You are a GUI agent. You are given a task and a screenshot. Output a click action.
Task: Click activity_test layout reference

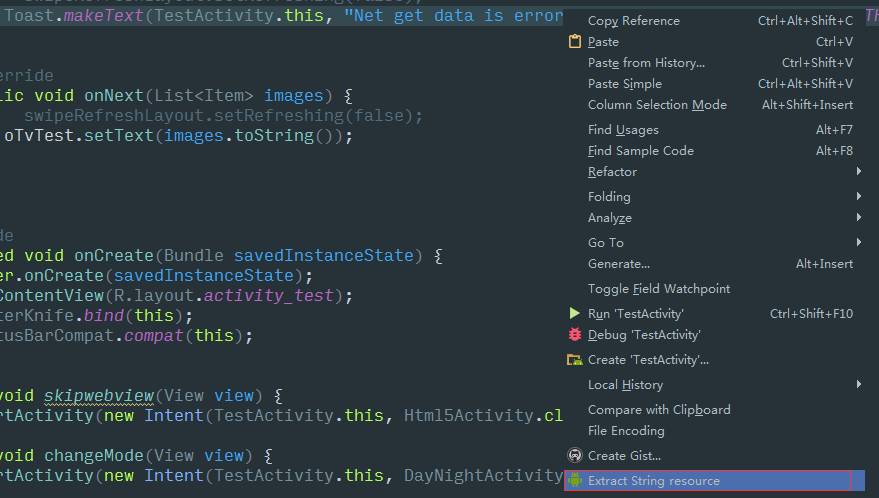(269, 296)
